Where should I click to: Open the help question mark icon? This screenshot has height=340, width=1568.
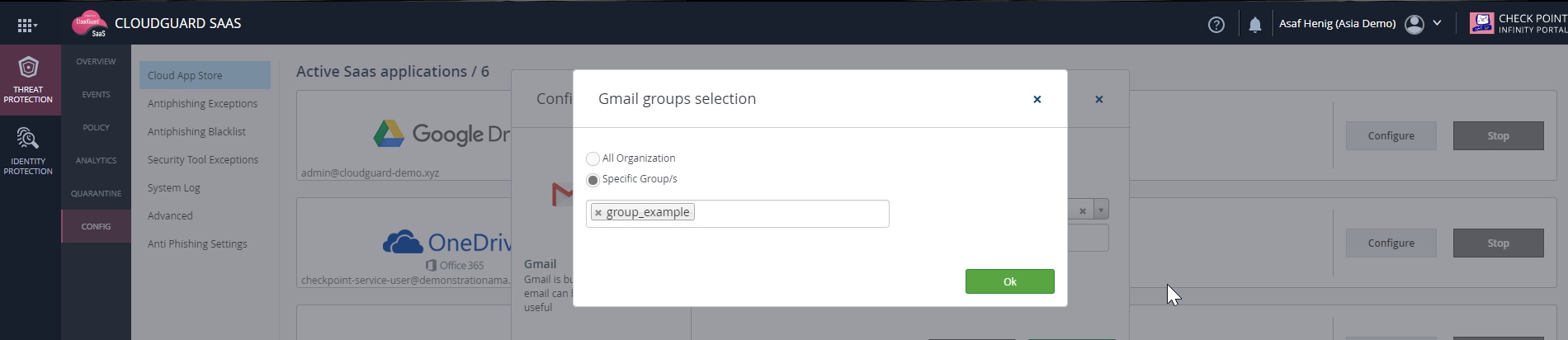[1216, 25]
